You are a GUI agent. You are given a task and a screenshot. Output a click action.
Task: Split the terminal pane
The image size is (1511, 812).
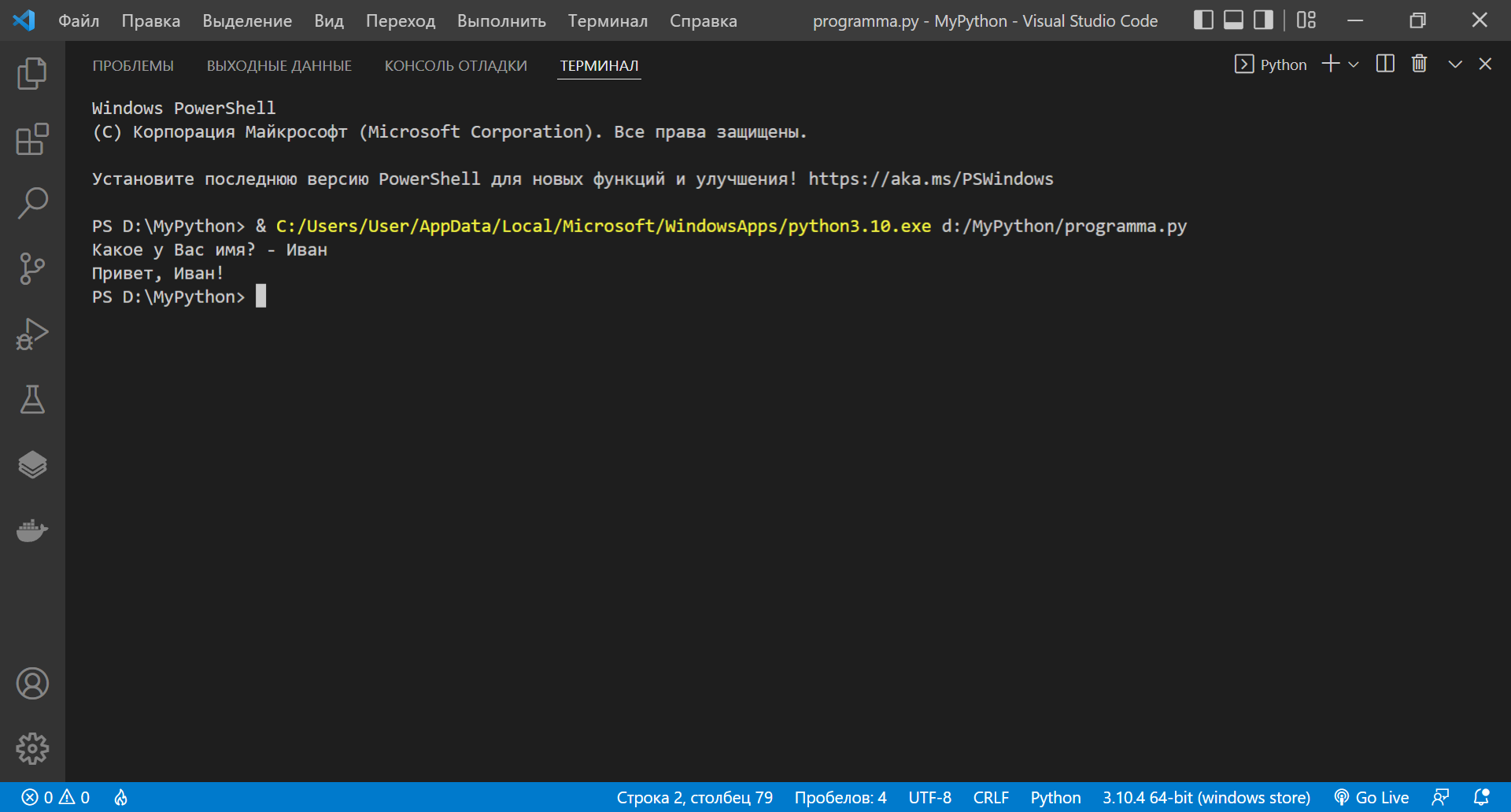[1385, 64]
